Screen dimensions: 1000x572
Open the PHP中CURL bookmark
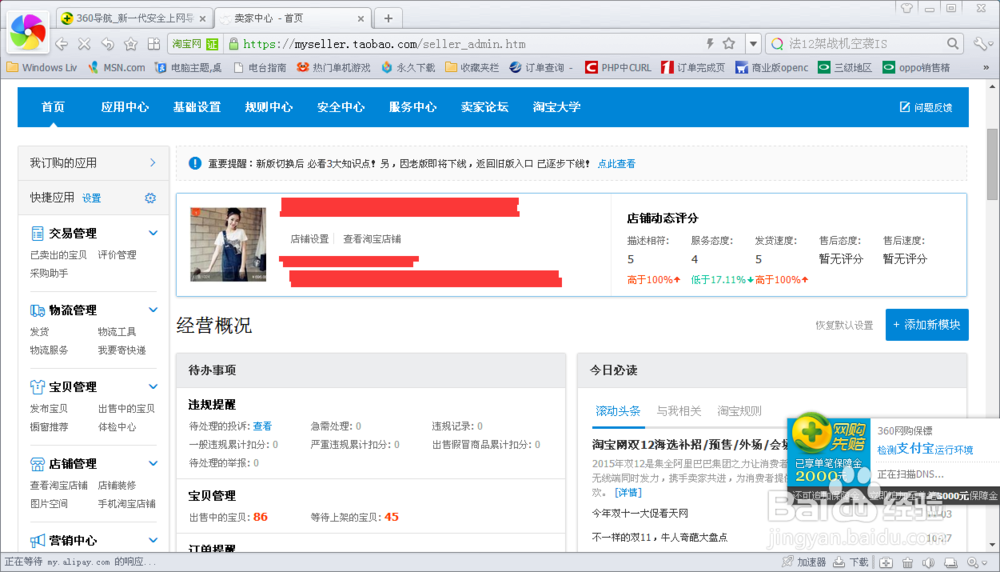click(x=618, y=68)
